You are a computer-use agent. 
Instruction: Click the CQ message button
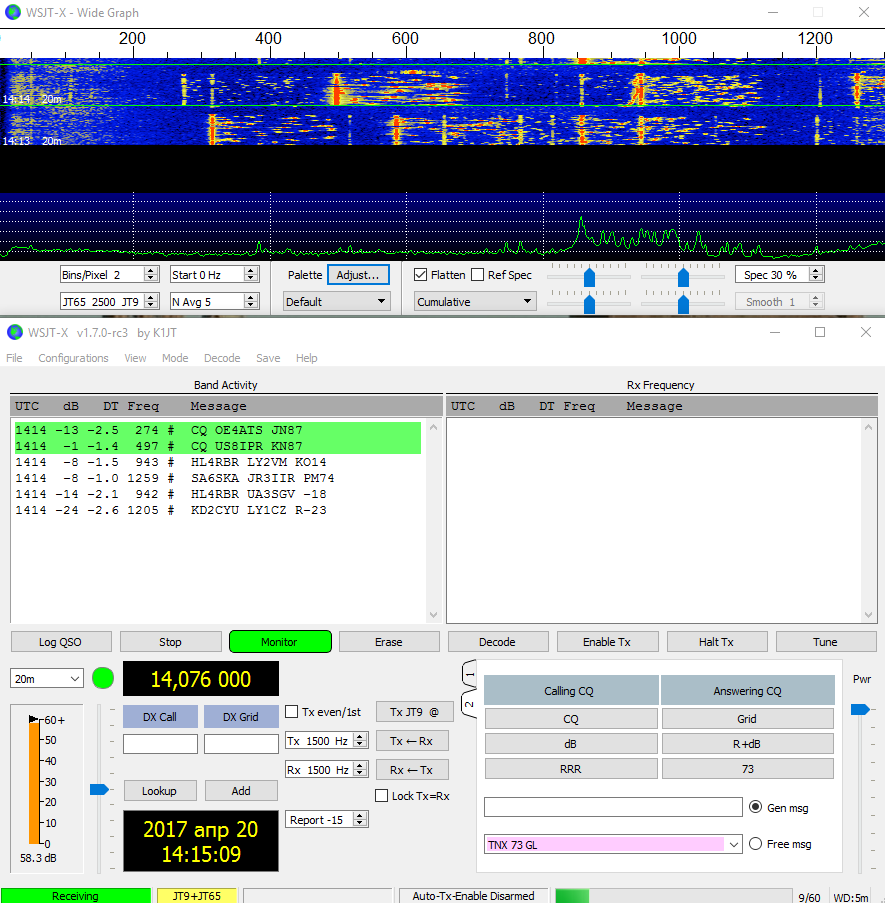(571, 719)
